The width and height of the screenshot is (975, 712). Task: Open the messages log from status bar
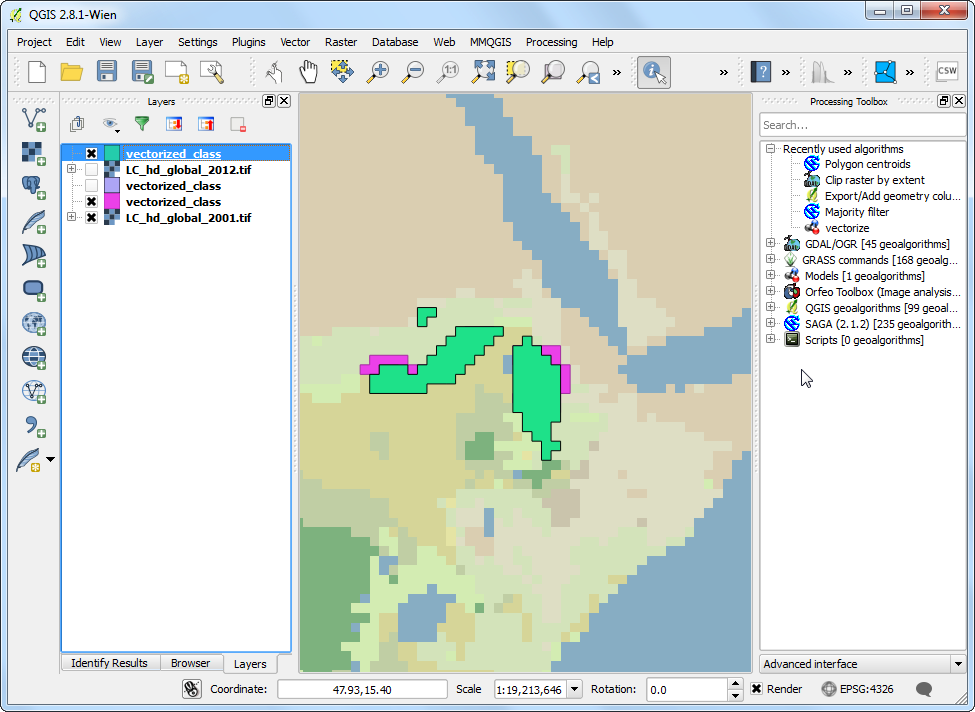coord(924,689)
